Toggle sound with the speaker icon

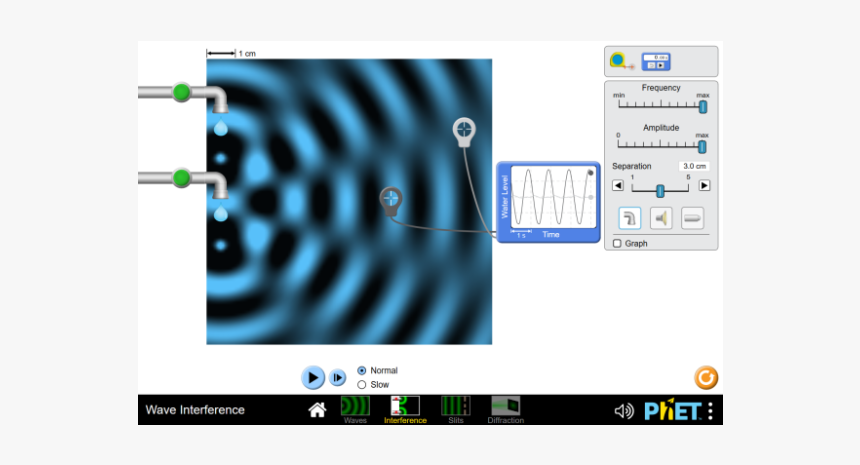tap(624, 411)
